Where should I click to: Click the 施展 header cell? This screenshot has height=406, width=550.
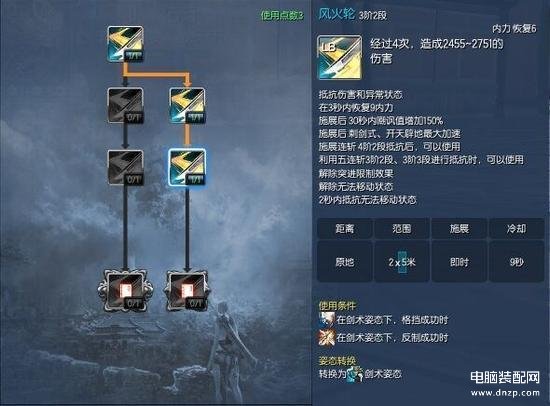(459, 229)
